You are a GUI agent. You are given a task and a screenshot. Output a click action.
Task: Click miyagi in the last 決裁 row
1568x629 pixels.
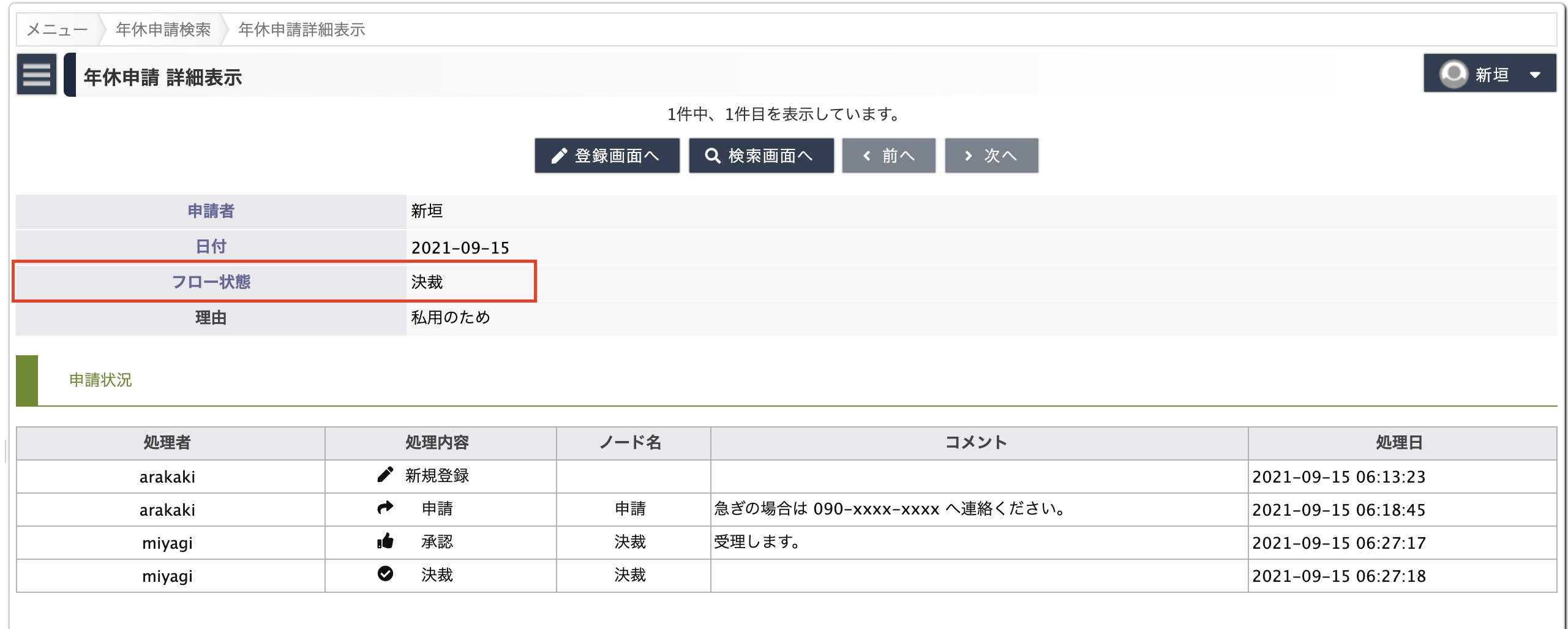coord(167,576)
